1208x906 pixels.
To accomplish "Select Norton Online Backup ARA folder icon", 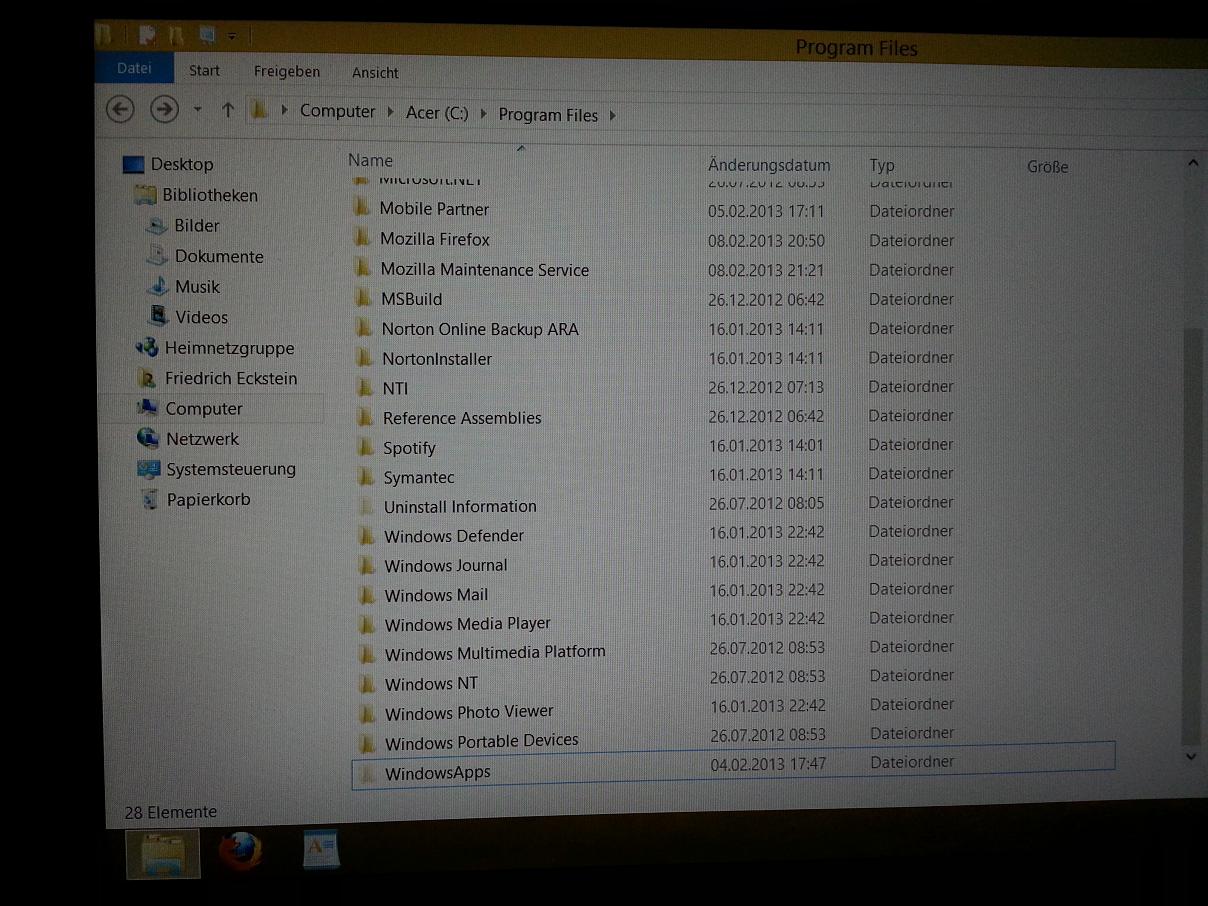I will coord(365,328).
